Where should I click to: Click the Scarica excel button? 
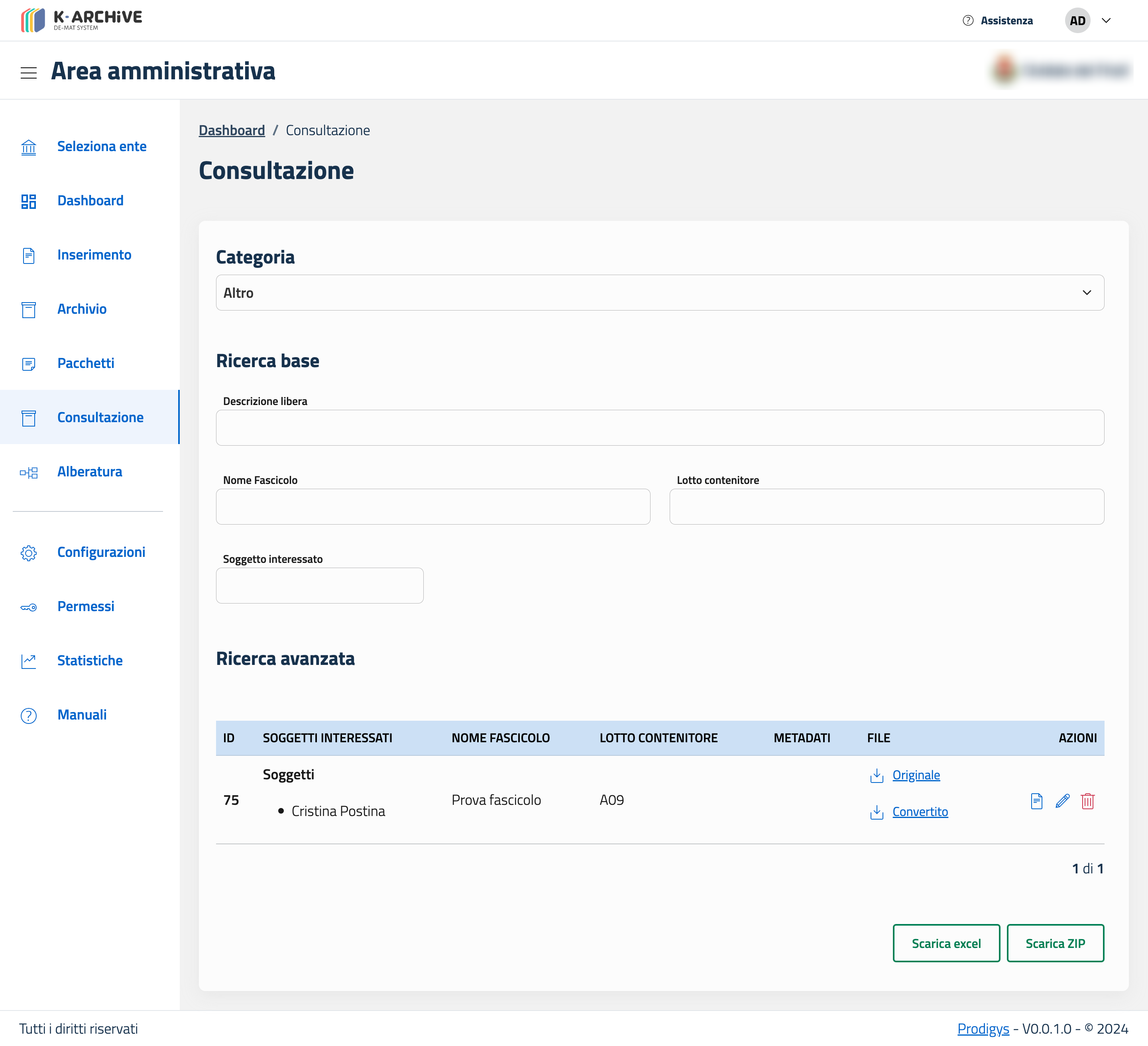[x=946, y=944]
